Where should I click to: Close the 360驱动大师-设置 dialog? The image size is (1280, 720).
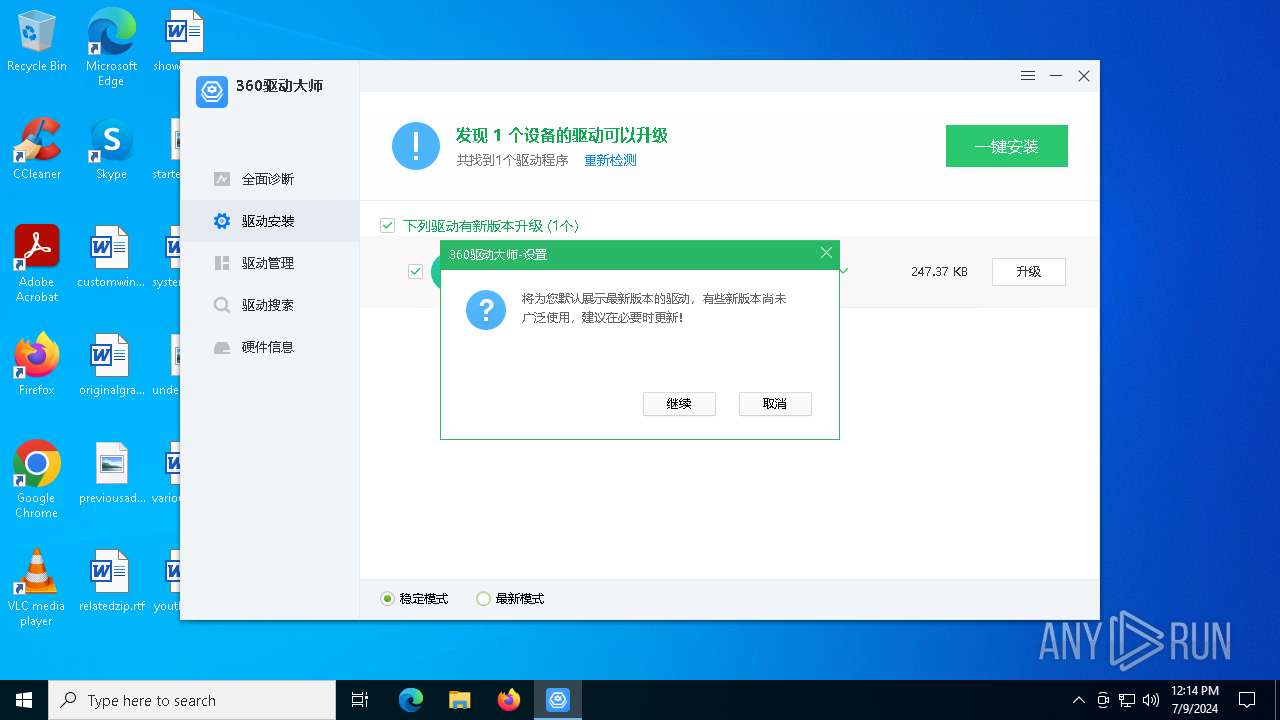click(826, 253)
